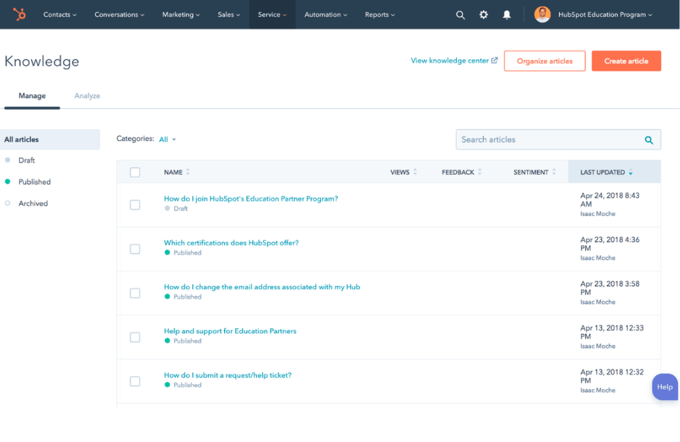Click the HubSpot sprocket logo
Viewport: 680px width, 442px height.
point(19,14)
